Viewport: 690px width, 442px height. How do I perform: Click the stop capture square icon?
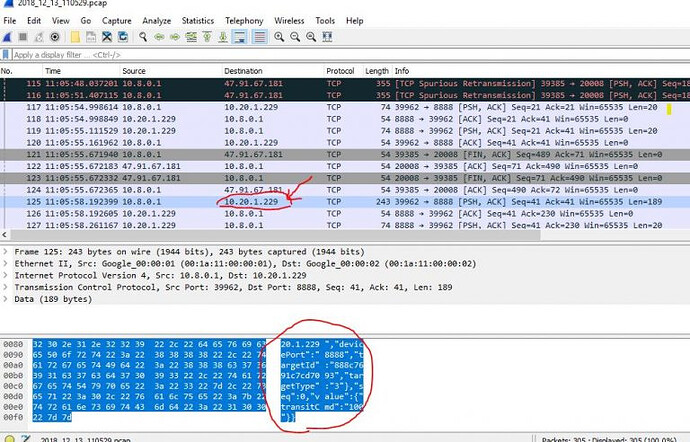click(x=22, y=37)
